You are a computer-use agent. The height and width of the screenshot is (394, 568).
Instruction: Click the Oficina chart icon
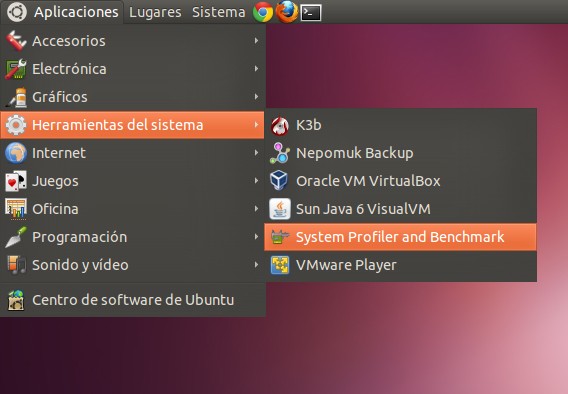16,209
